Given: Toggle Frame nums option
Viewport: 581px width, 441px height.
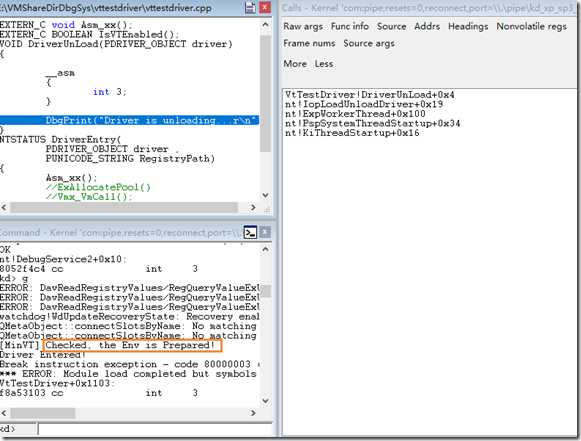Looking at the screenshot, I should click(x=309, y=43).
